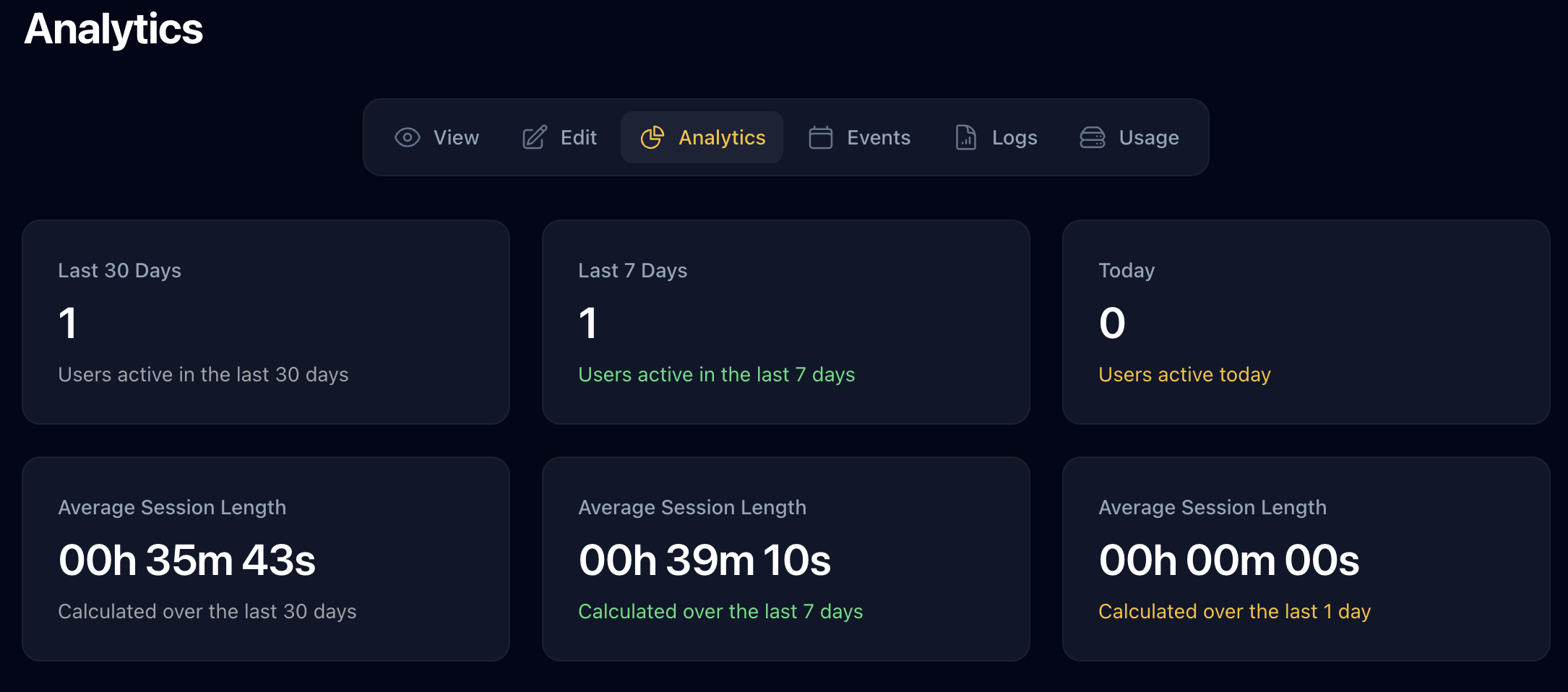Click the 00h 00m 00s session value

click(x=1228, y=560)
